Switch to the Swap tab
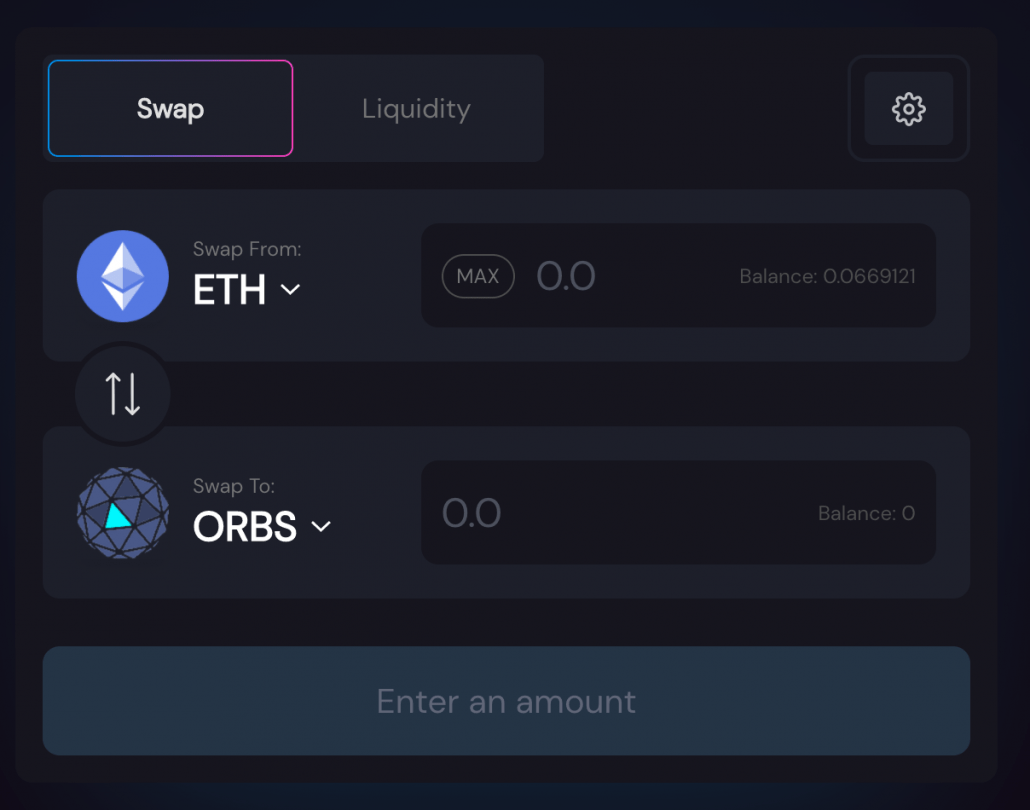Viewport: 1030px width, 810px height. tap(170, 108)
